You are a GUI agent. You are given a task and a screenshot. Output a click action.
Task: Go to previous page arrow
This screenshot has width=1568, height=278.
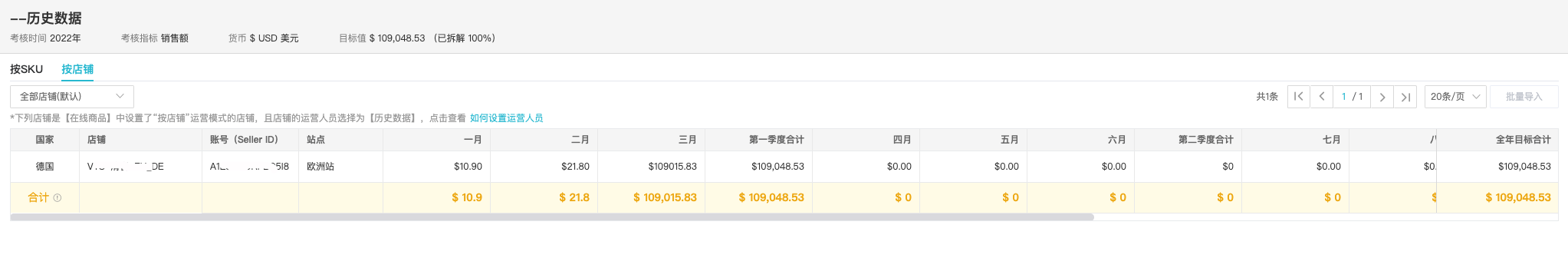click(1321, 97)
